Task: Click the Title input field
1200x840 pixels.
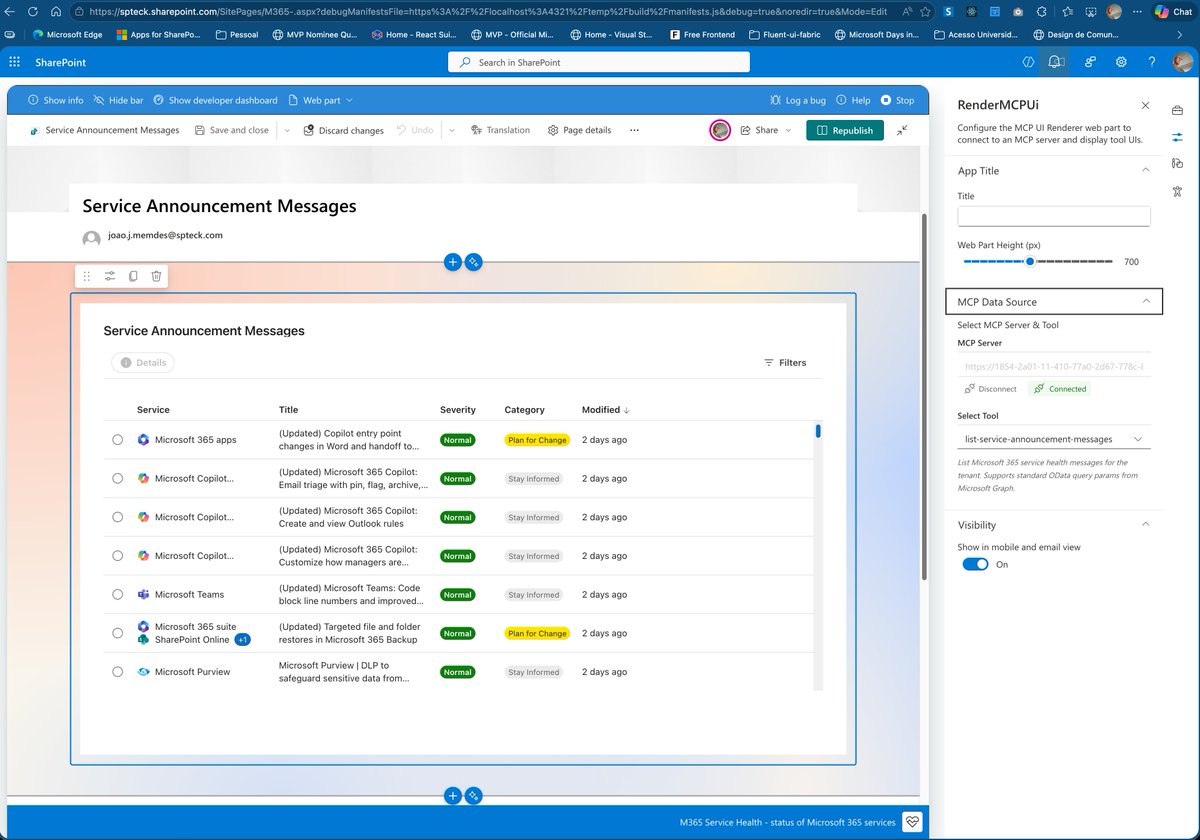Action: coord(1053,216)
